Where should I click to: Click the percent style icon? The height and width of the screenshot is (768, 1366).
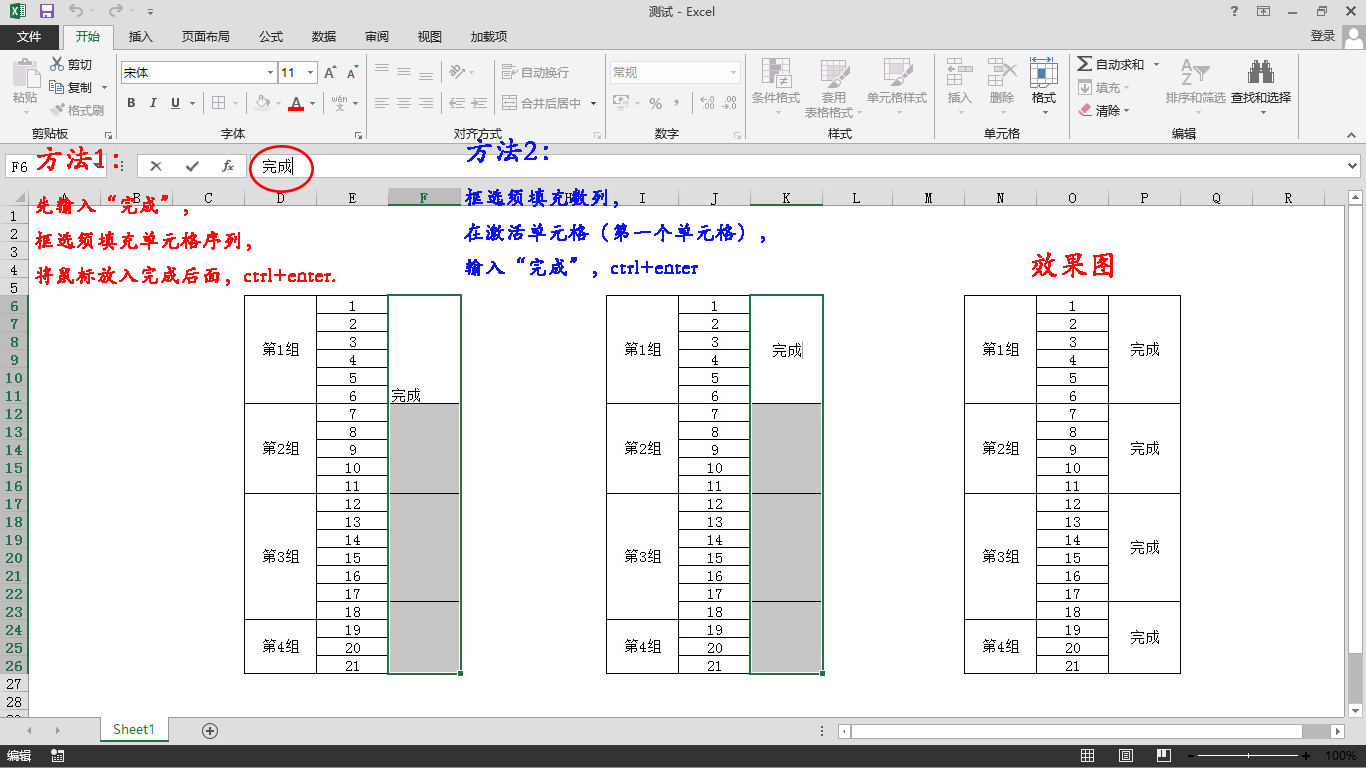(x=656, y=103)
